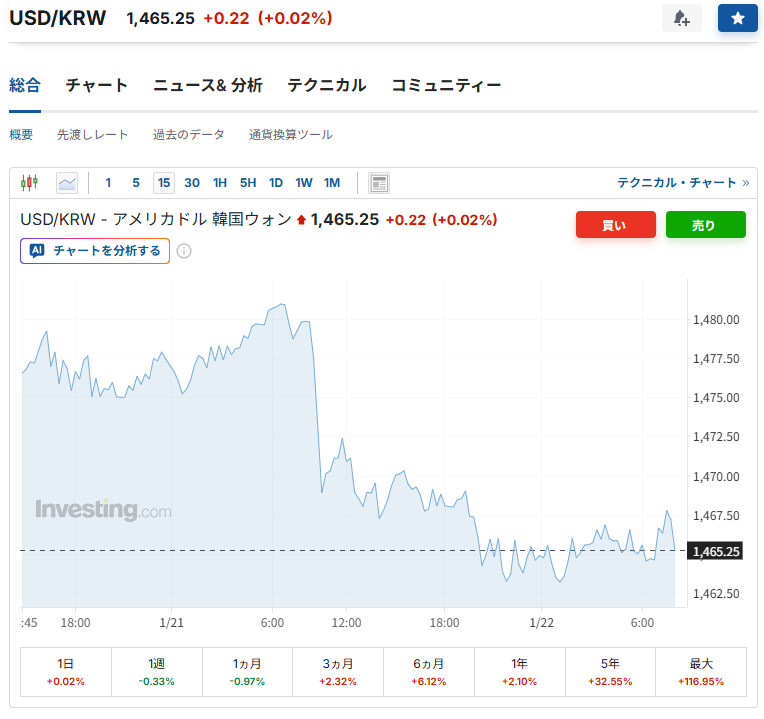
Task: Click the star watchlist button
Action: coord(737,18)
